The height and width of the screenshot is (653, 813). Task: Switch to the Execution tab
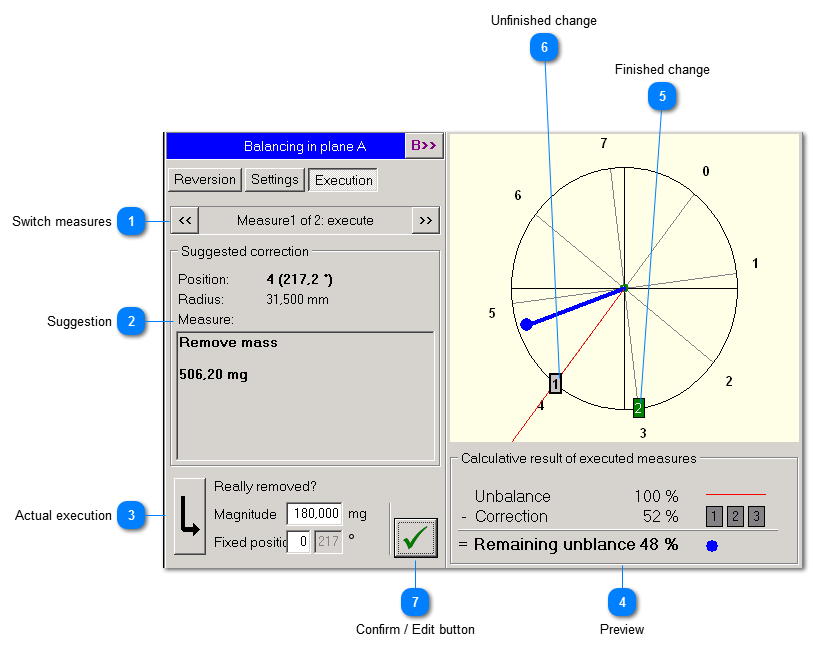pos(344,180)
